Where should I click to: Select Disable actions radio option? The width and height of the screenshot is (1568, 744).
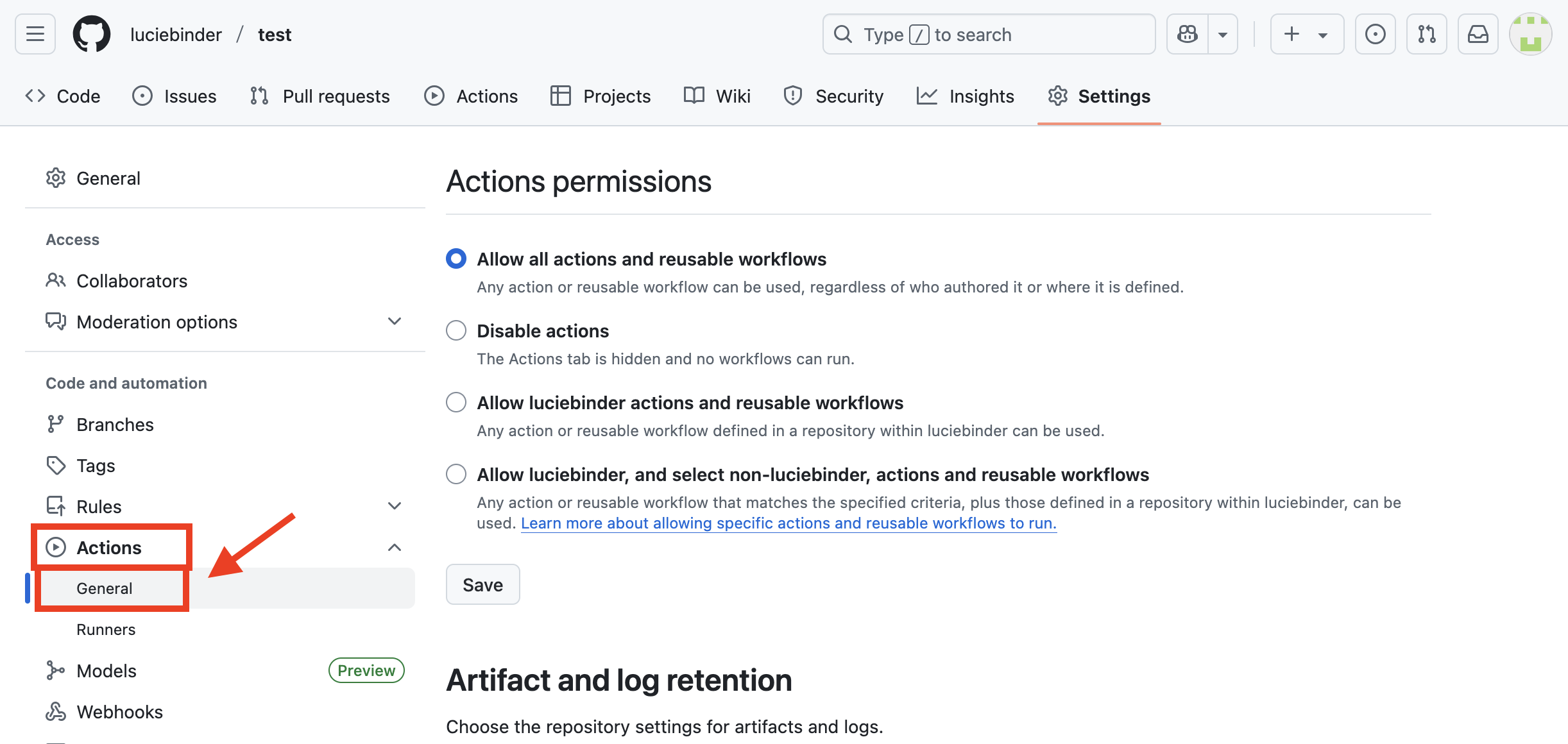tap(456, 330)
